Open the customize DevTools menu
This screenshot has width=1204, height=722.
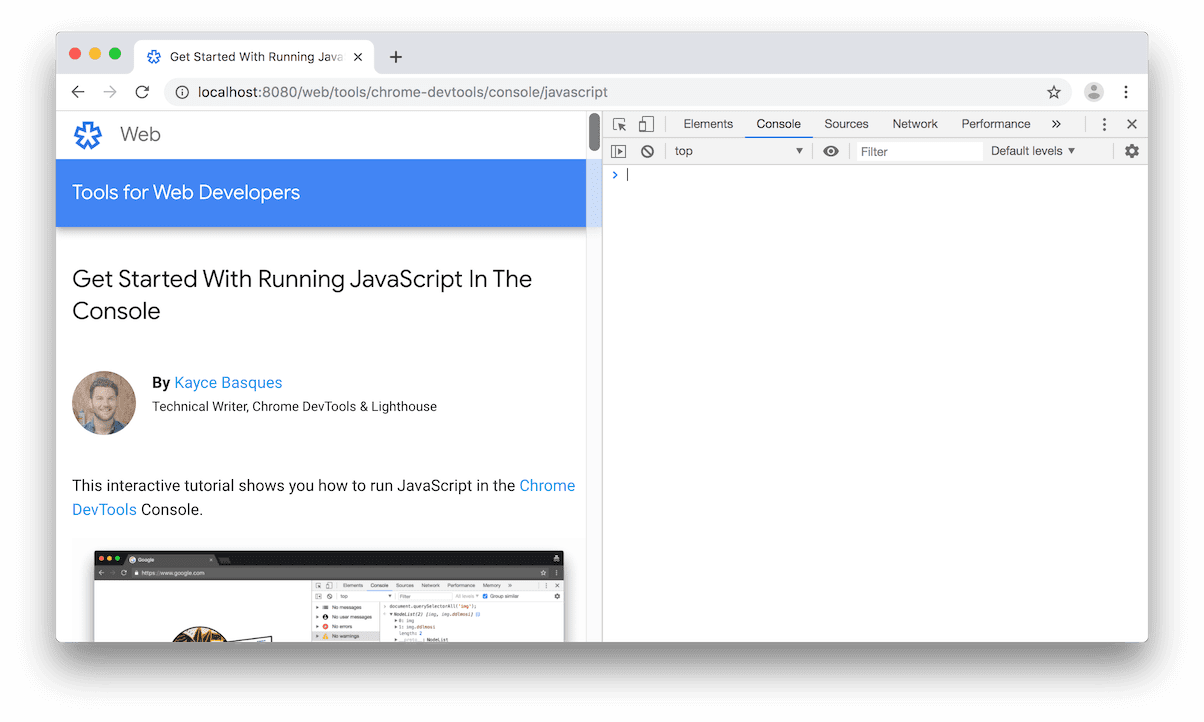pyautogui.click(x=1104, y=123)
